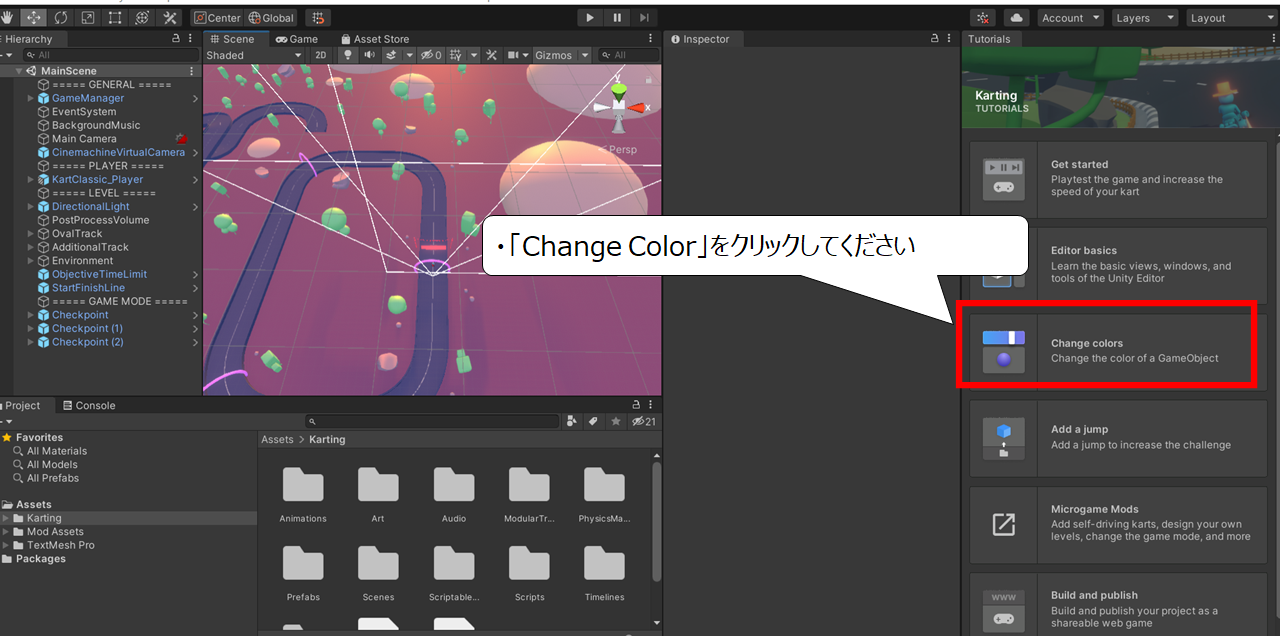The image size is (1280, 636).
Task: Open the Layers dropdown
Action: click(1144, 18)
